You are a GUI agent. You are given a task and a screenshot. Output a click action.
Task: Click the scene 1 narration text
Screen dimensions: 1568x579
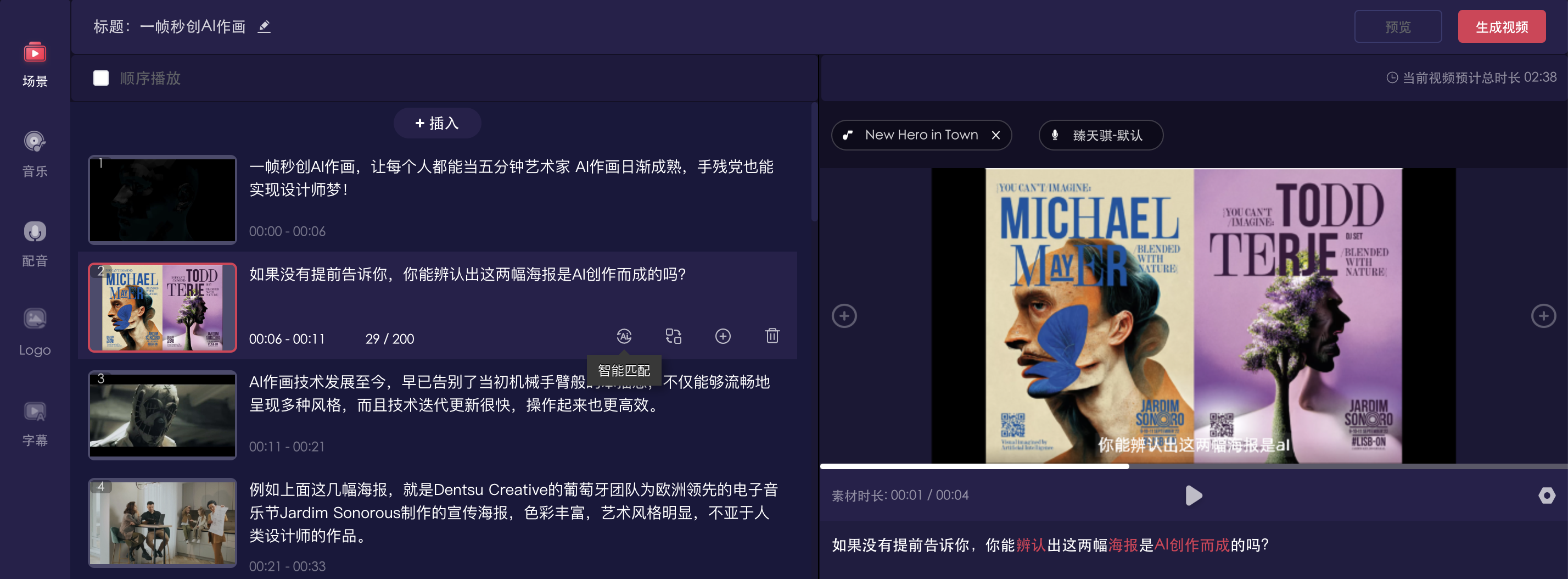click(511, 178)
